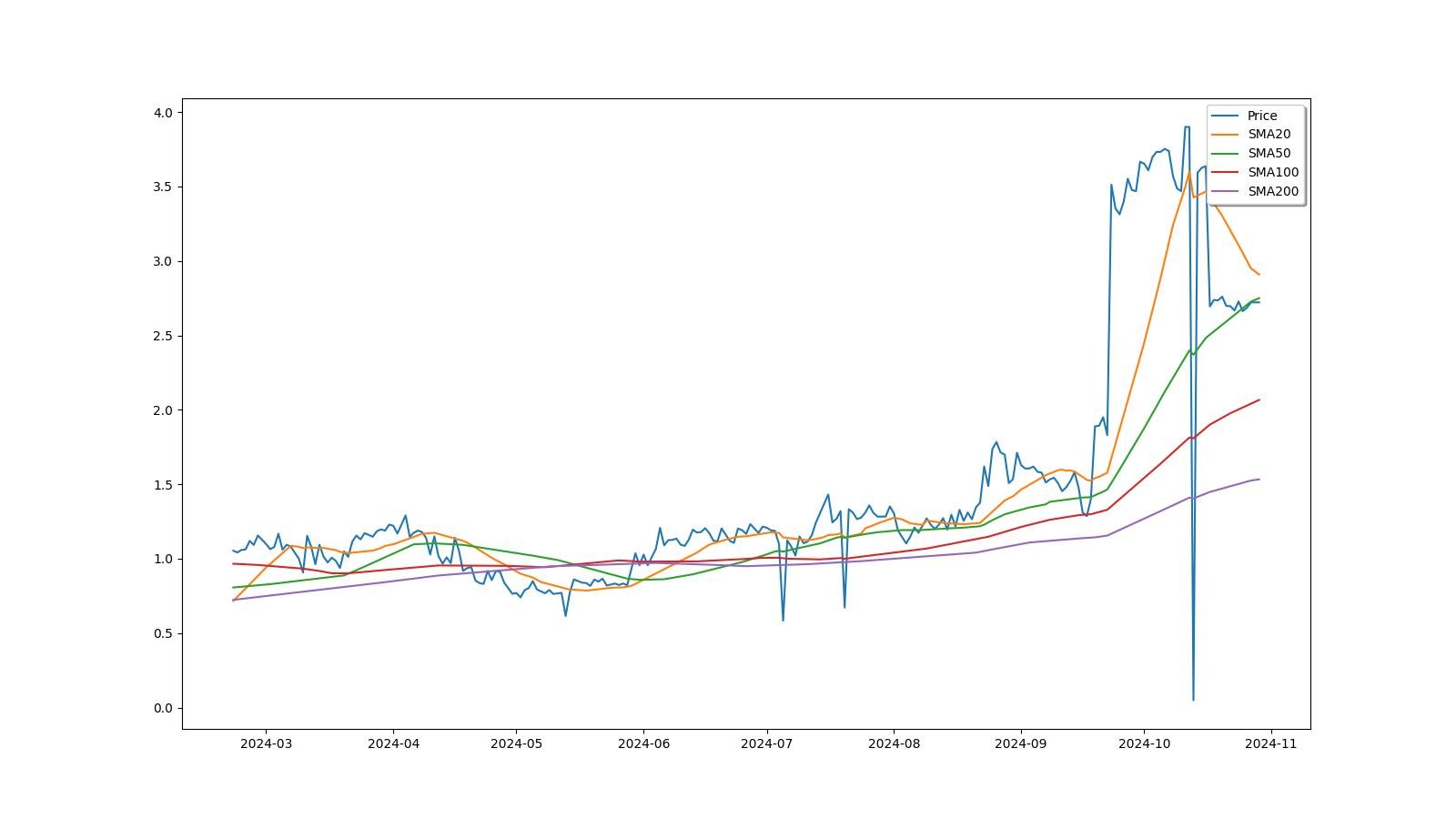Click the right end of the red SMA100 line

[1259, 400]
